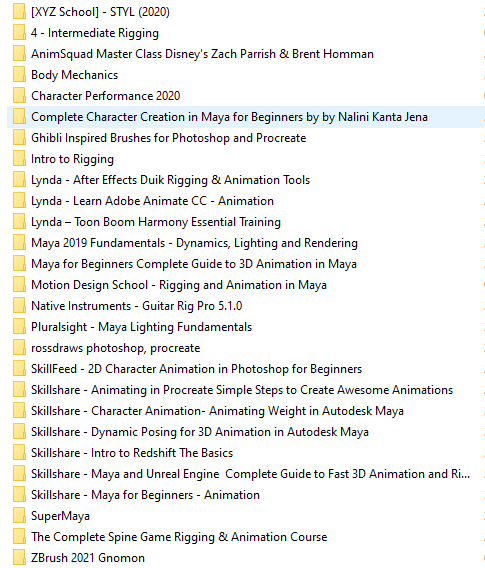This screenshot has height=568, width=485.
Task: Click the folder icon beside rossdraws photoshop, procreate
Action: tap(19, 348)
